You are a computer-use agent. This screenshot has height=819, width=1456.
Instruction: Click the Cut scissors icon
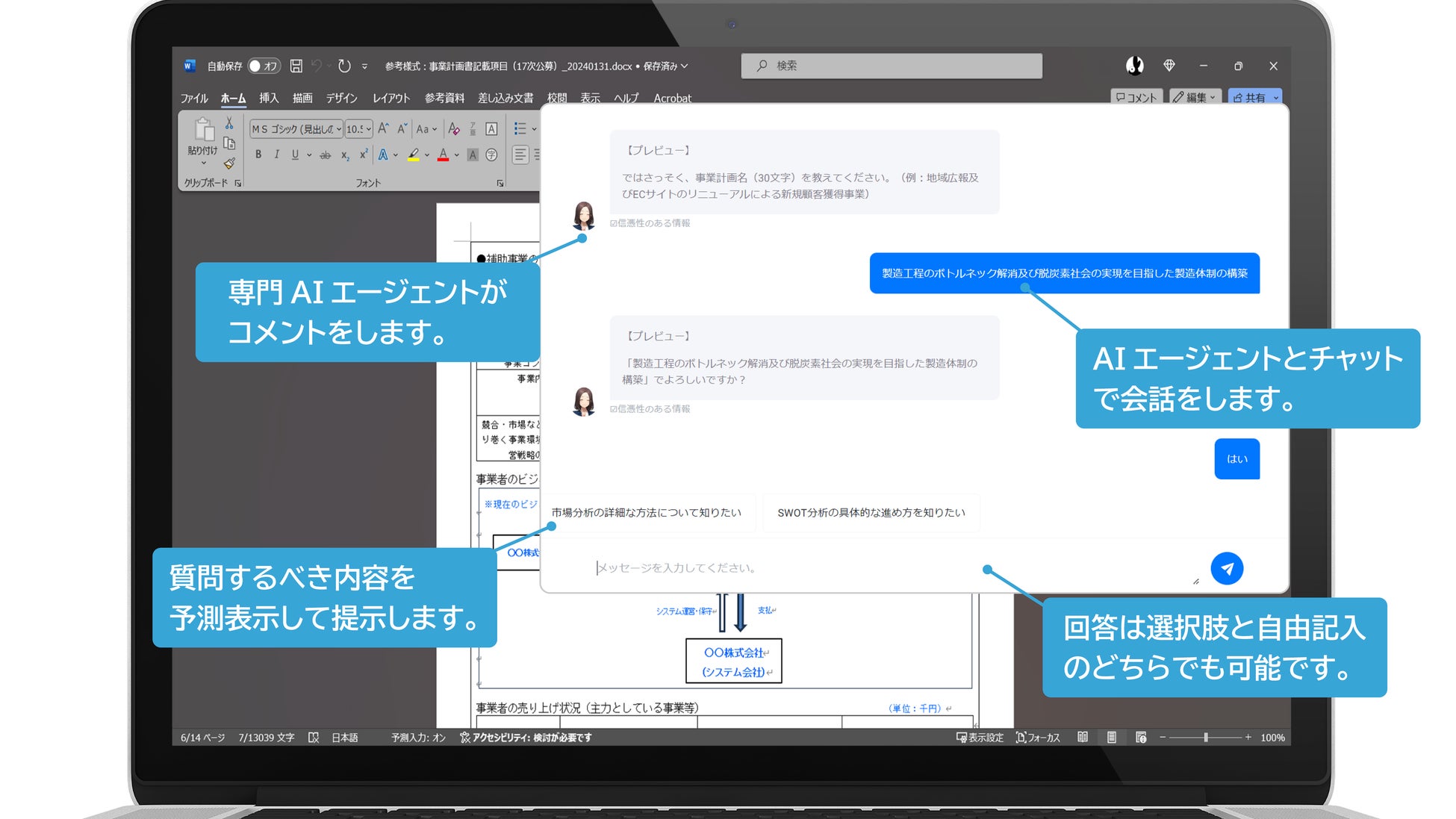click(x=229, y=123)
